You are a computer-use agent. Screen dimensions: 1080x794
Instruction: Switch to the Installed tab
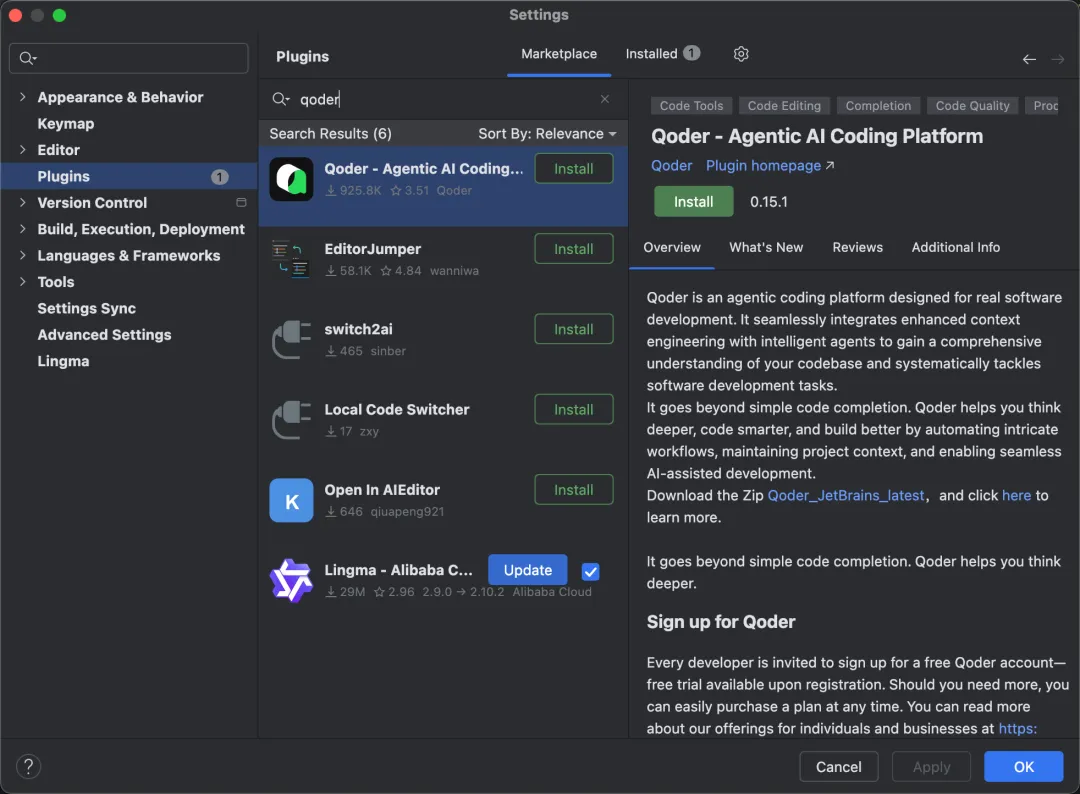click(661, 54)
